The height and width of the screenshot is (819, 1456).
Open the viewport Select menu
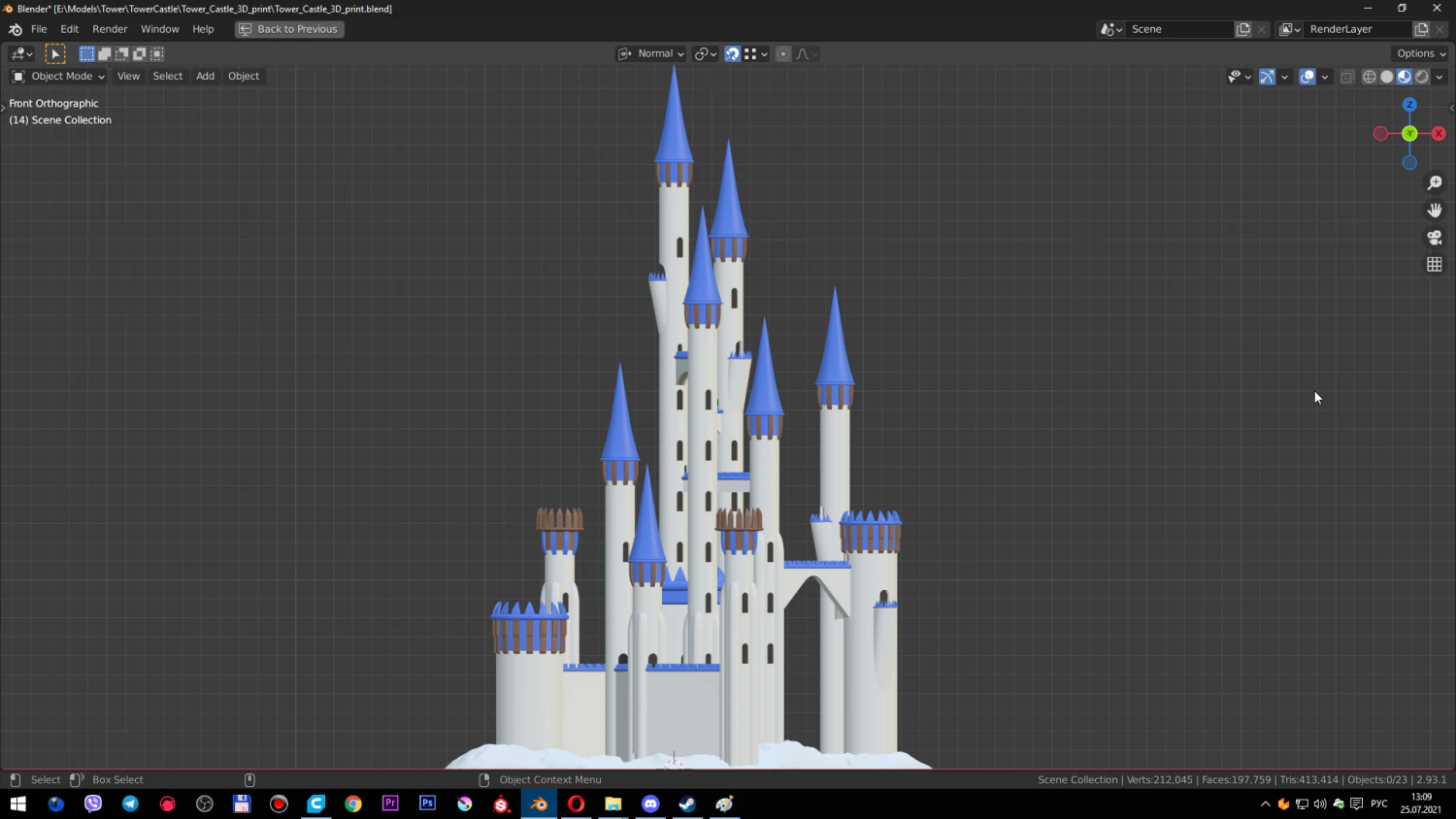click(168, 77)
